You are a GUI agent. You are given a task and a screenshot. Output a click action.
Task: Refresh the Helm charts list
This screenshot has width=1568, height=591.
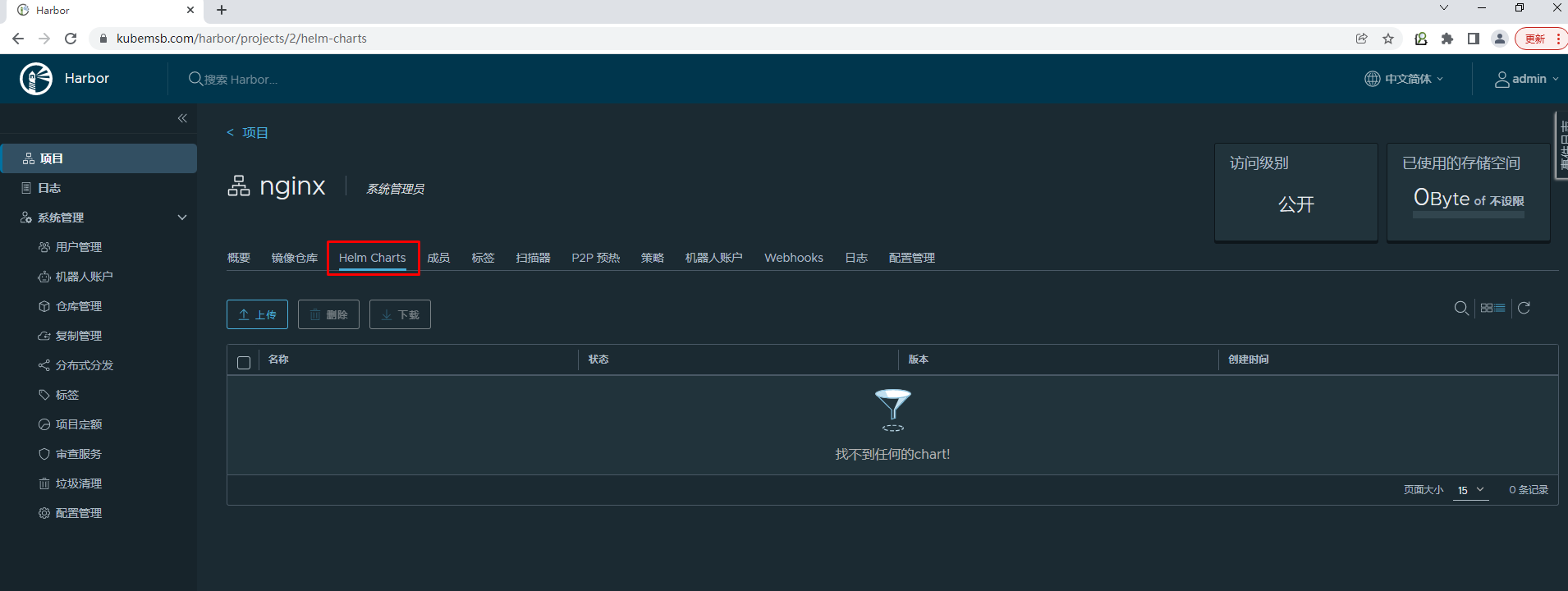pos(1524,308)
